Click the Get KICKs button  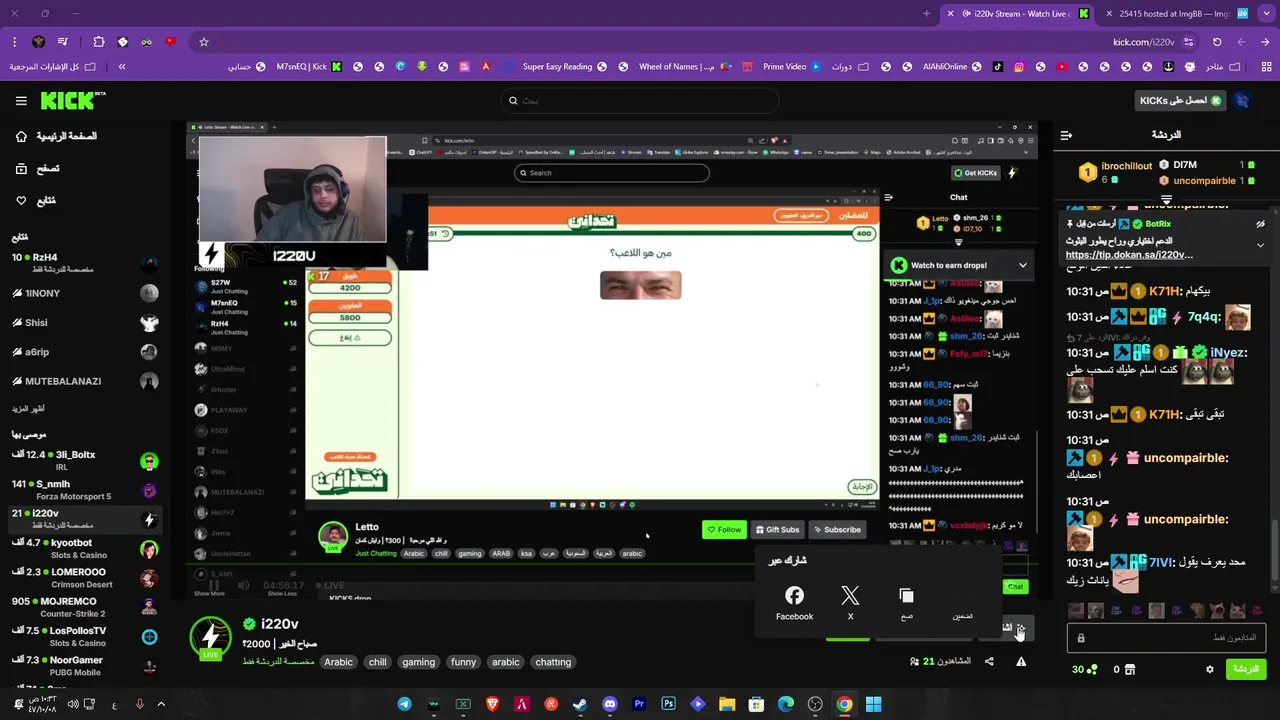[1180, 101]
